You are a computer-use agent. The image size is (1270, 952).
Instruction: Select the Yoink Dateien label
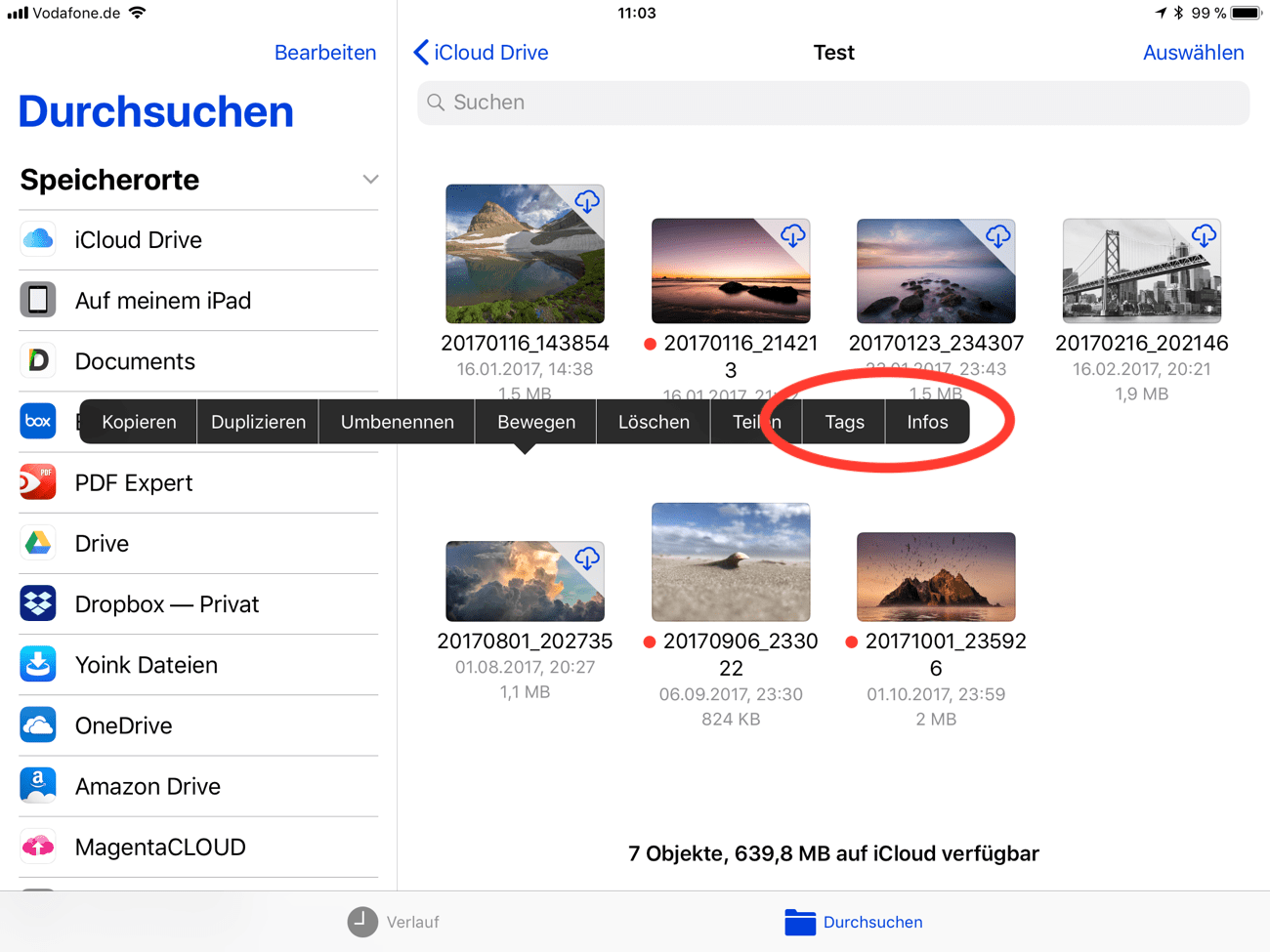[147, 665]
